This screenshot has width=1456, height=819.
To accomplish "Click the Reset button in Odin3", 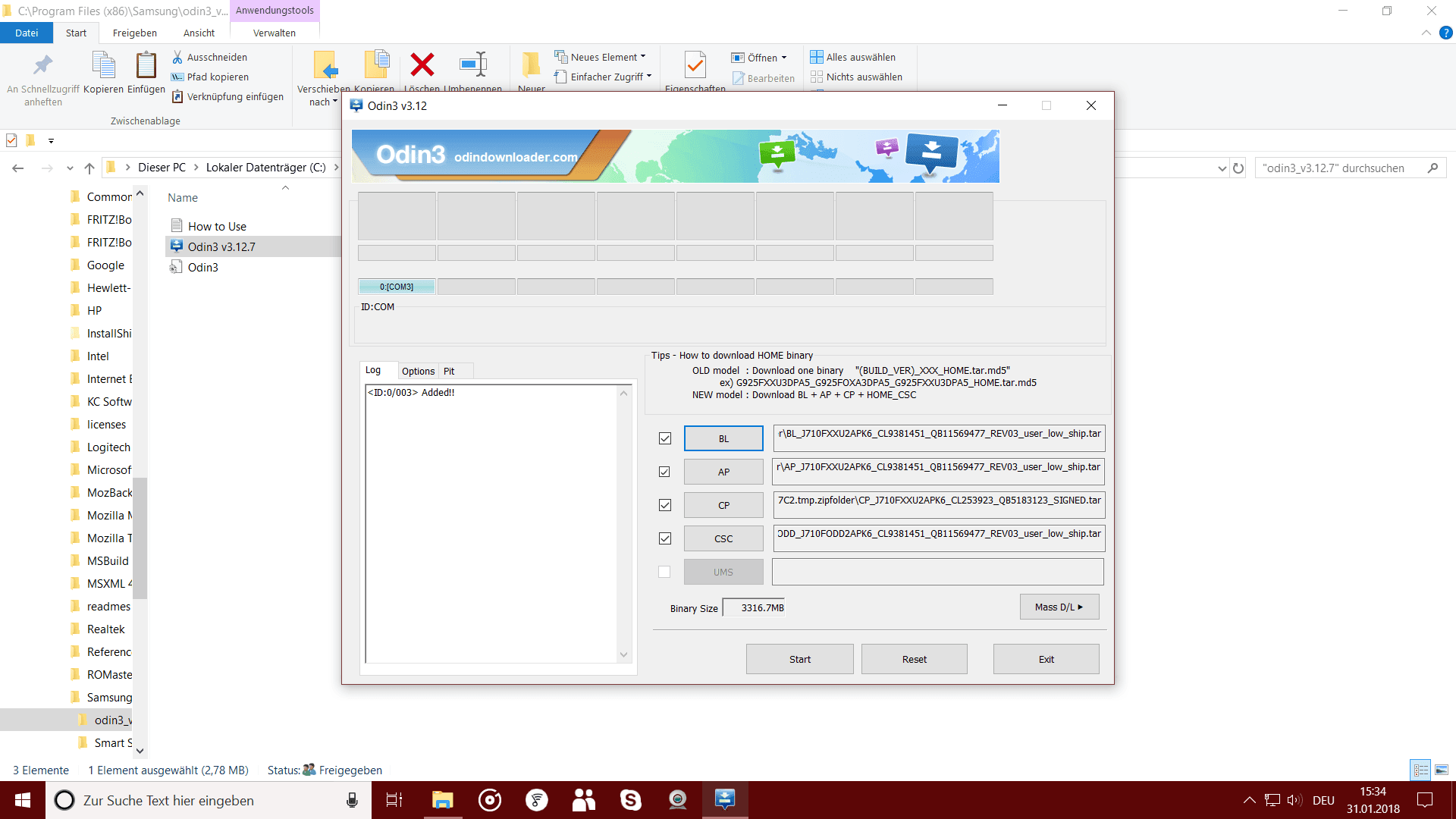I will pos(914,659).
